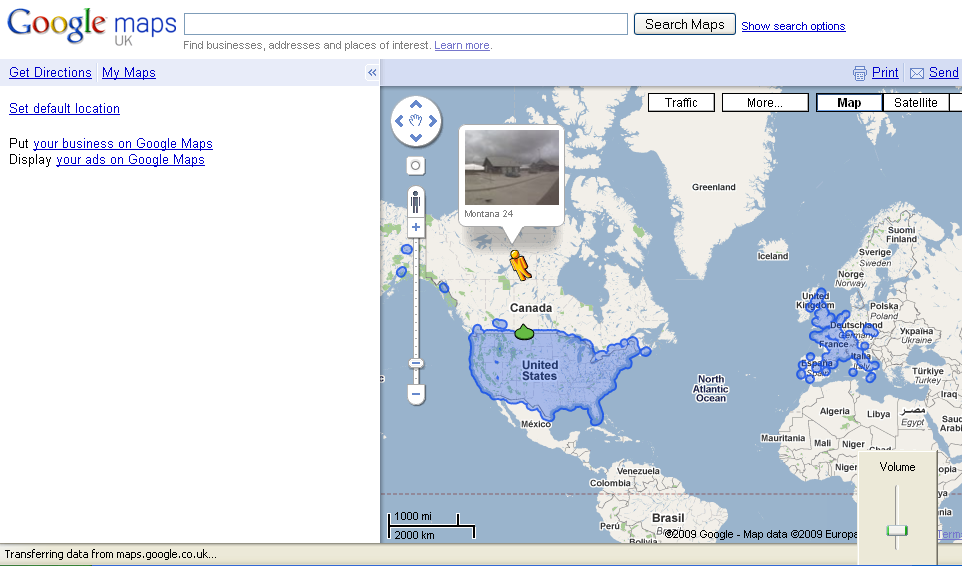The height and width of the screenshot is (566, 962).
Task: Click the Brasil label on map
Action: [668, 518]
